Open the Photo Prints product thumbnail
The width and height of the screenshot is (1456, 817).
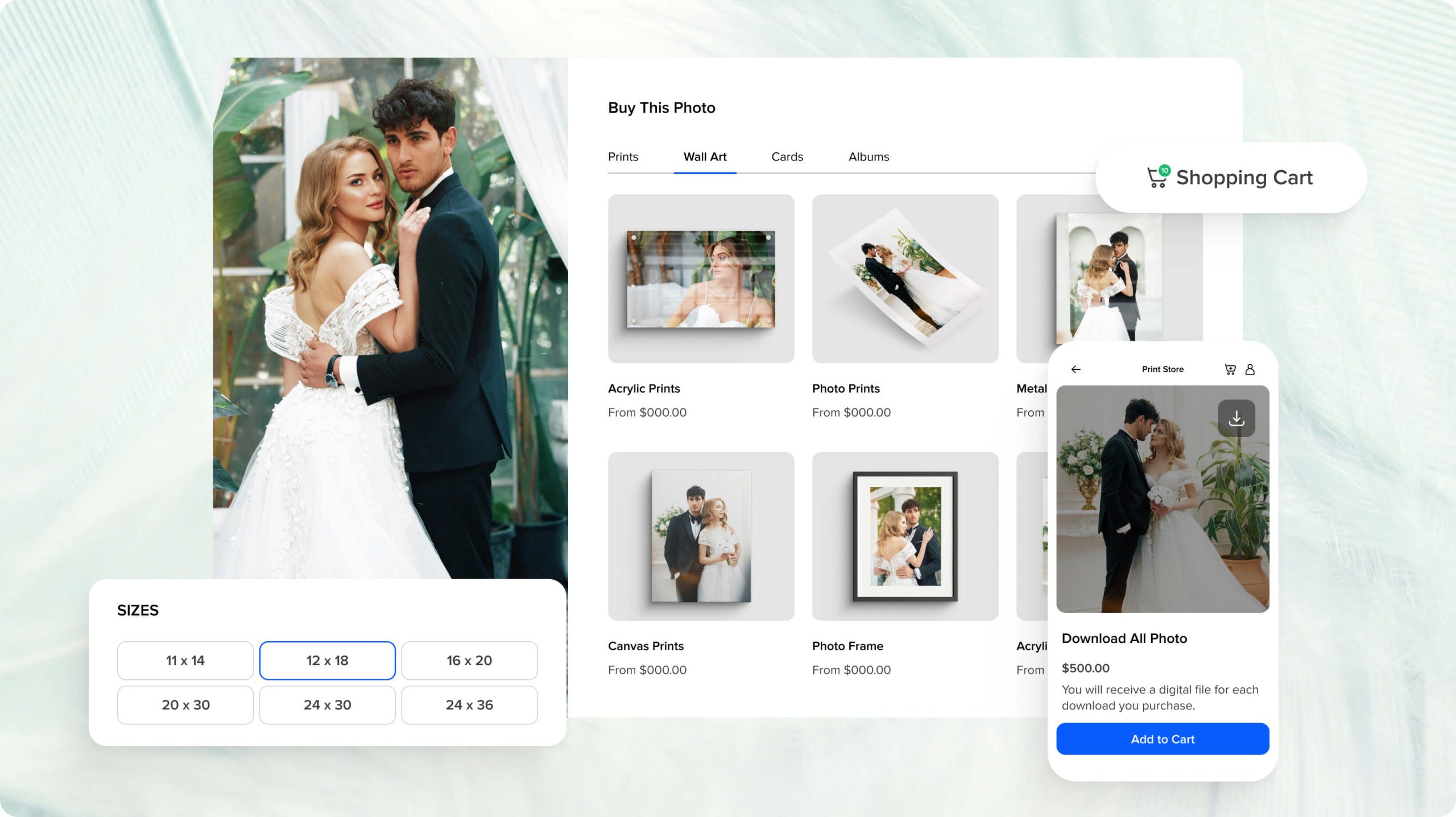(904, 279)
